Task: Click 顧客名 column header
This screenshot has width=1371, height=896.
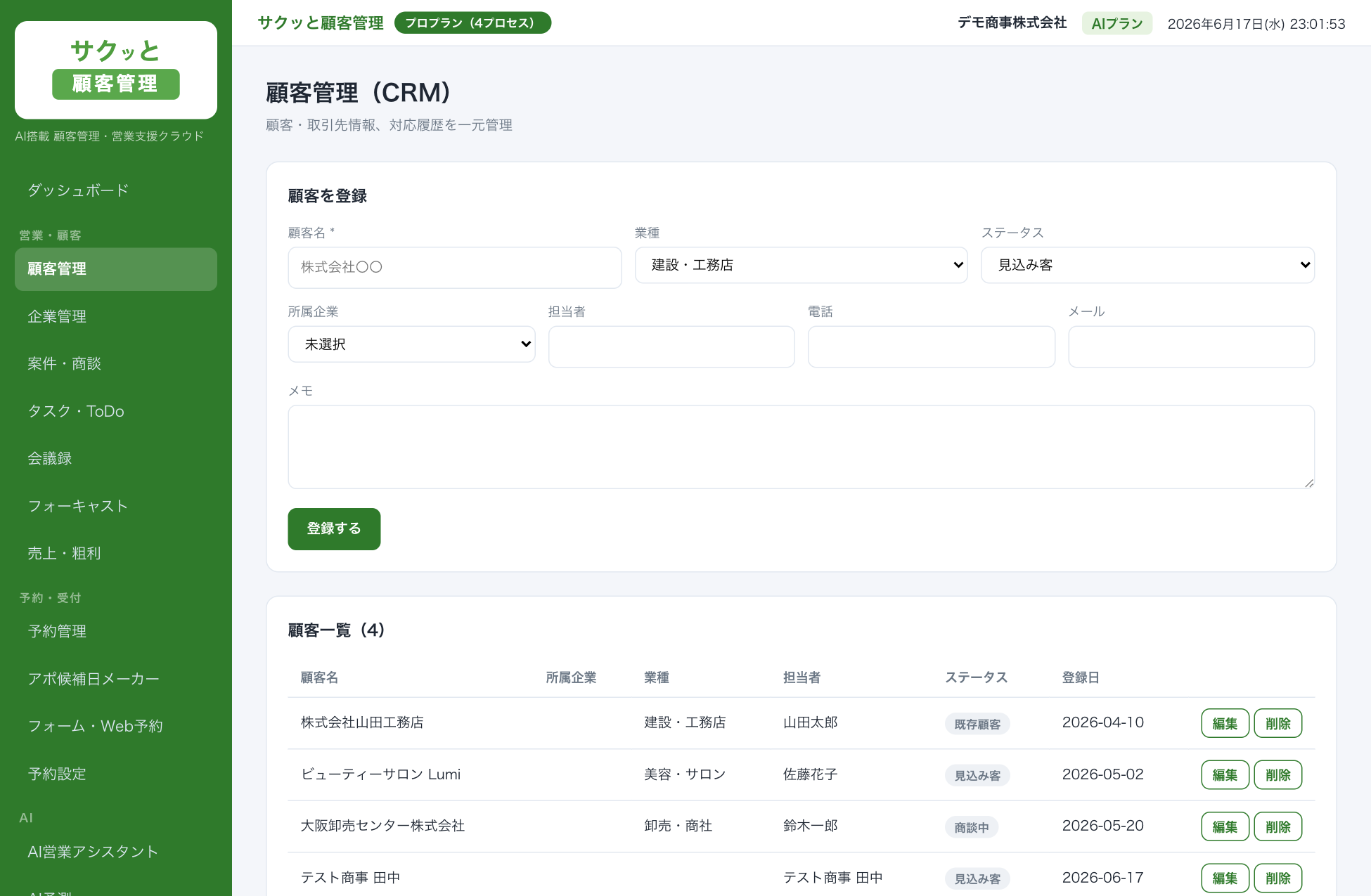Action: pyautogui.click(x=319, y=677)
